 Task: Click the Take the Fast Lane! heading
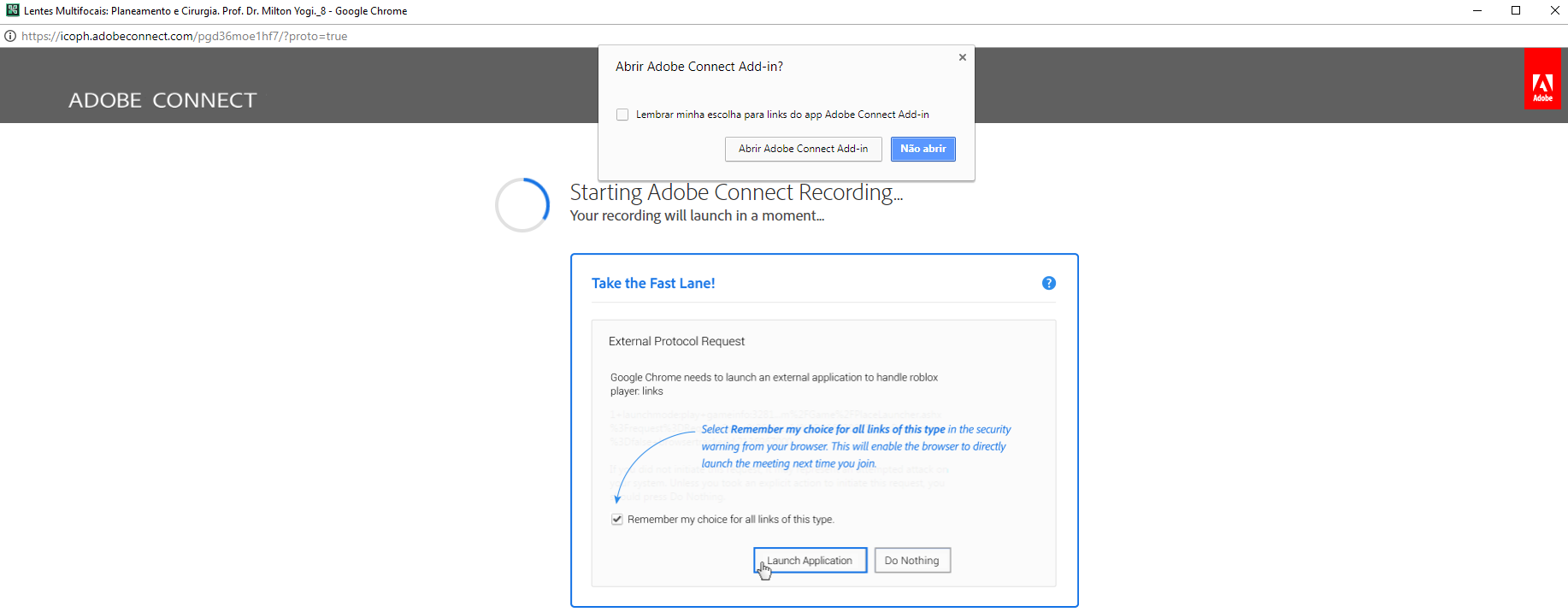(653, 283)
